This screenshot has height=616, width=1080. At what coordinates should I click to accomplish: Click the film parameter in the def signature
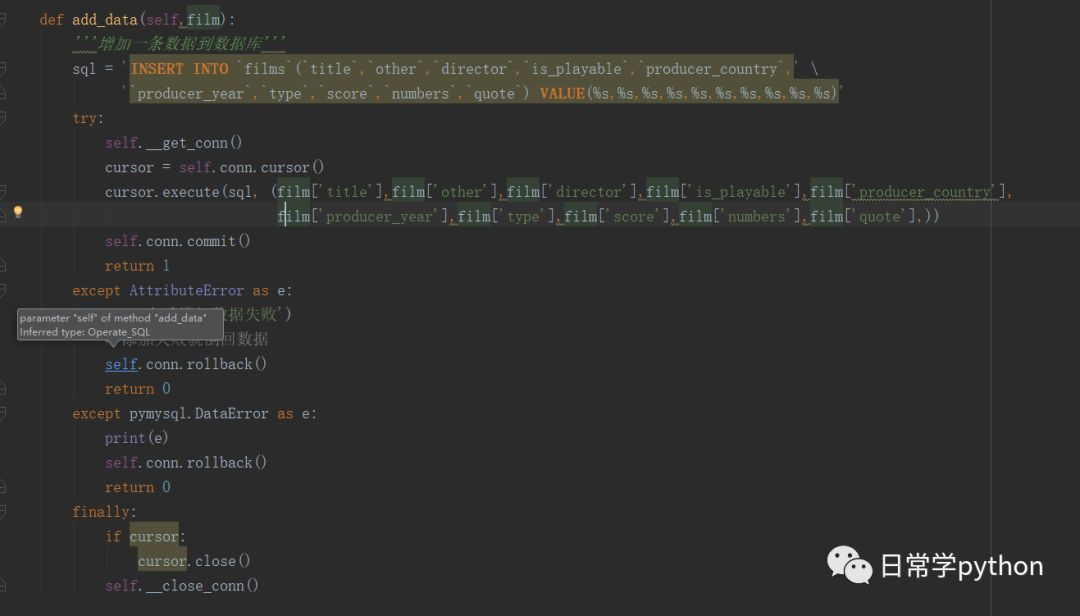(204, 20)
